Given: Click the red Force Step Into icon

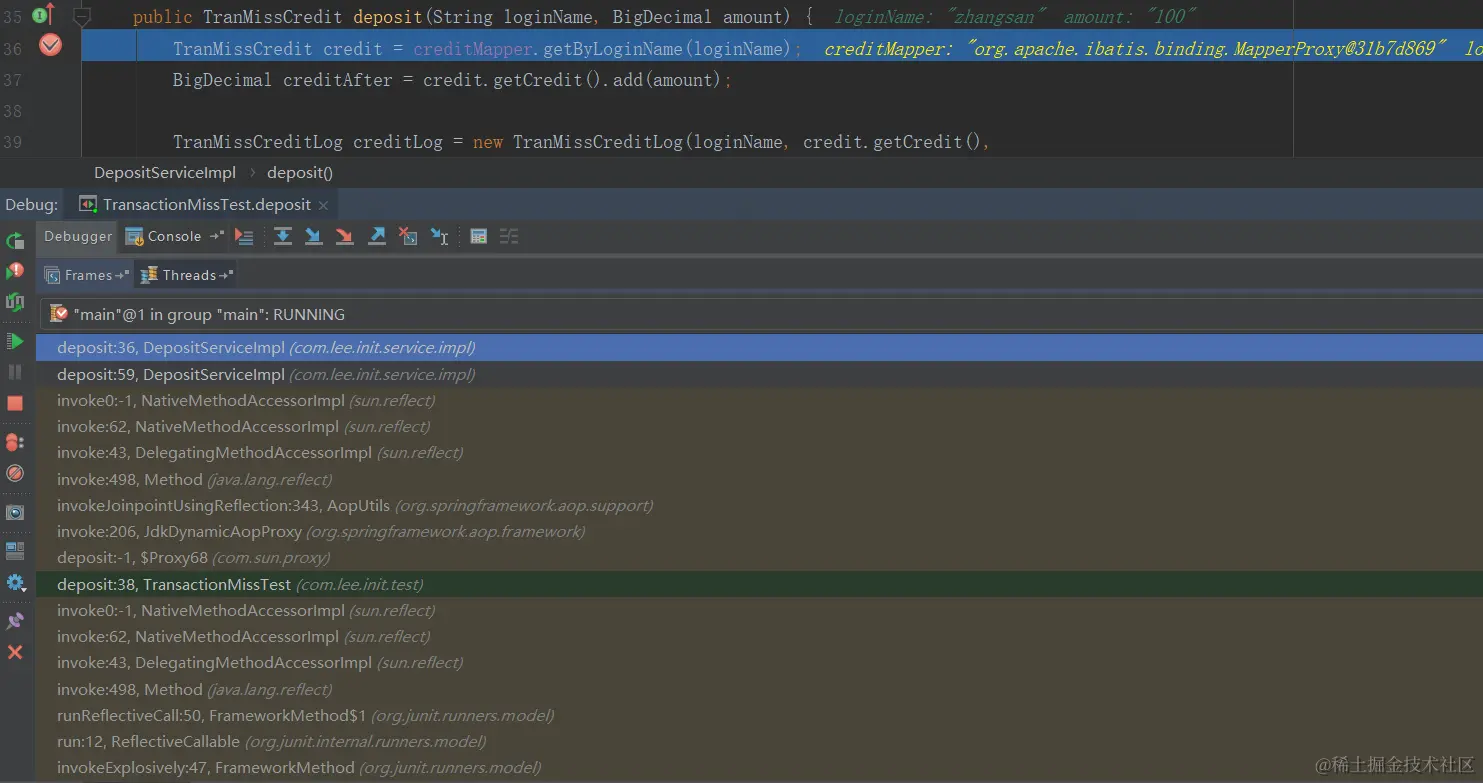Looking at the screenshot, I should coord(345,236).
